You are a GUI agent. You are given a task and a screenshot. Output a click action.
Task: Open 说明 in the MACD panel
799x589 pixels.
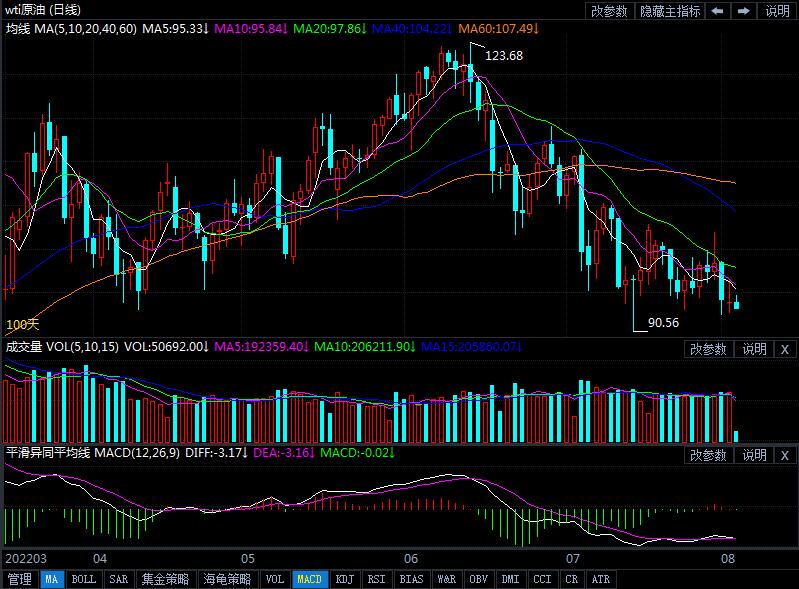pos(753,455)
